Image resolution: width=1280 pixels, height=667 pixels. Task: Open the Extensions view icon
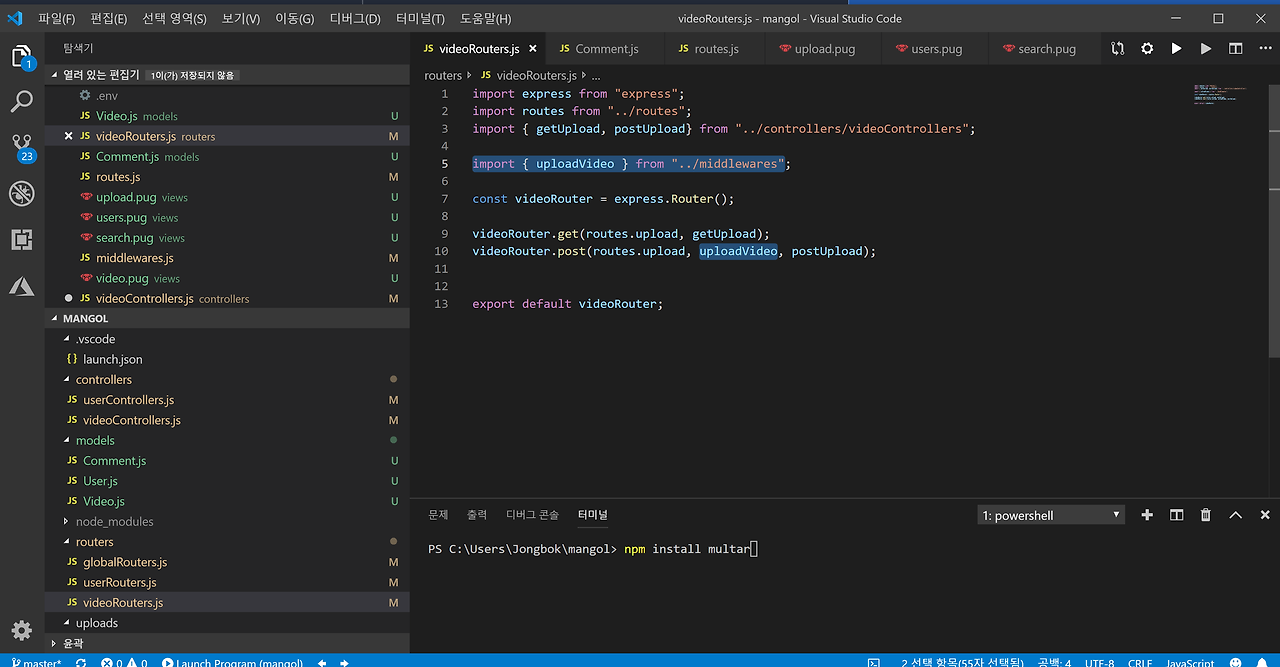(x=22, y=240)
